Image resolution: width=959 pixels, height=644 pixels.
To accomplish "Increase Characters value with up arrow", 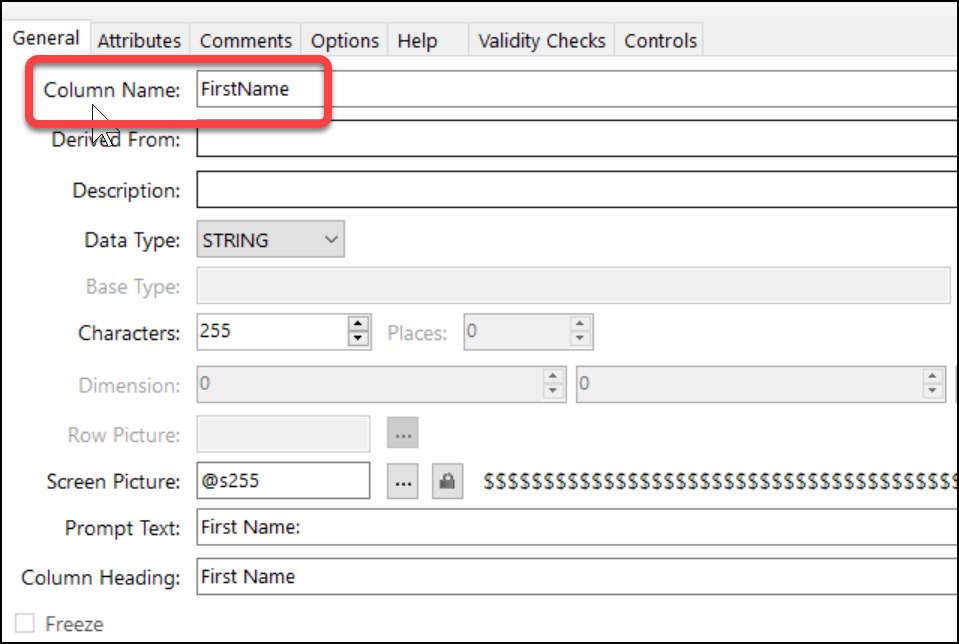I will coord(358,324).
